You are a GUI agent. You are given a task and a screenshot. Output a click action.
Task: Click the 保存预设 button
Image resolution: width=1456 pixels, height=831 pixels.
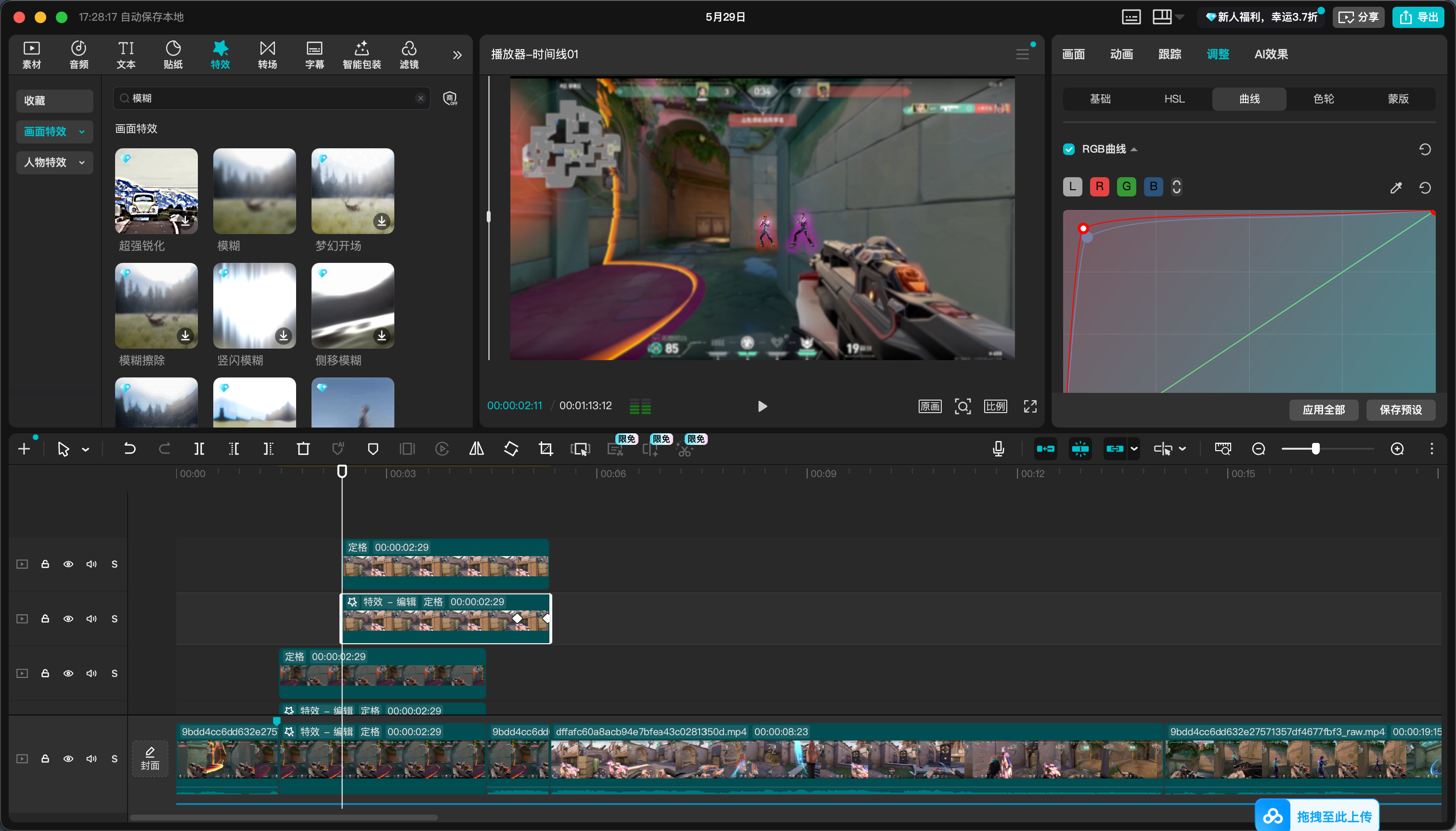point(1401,410)
